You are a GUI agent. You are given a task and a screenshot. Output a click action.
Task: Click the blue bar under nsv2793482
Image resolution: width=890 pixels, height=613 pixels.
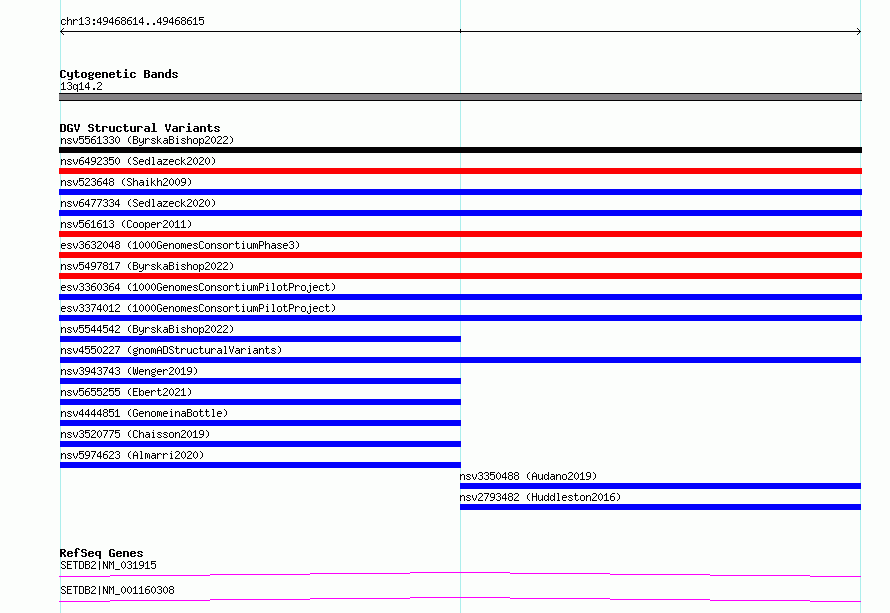tap(660, 507)
